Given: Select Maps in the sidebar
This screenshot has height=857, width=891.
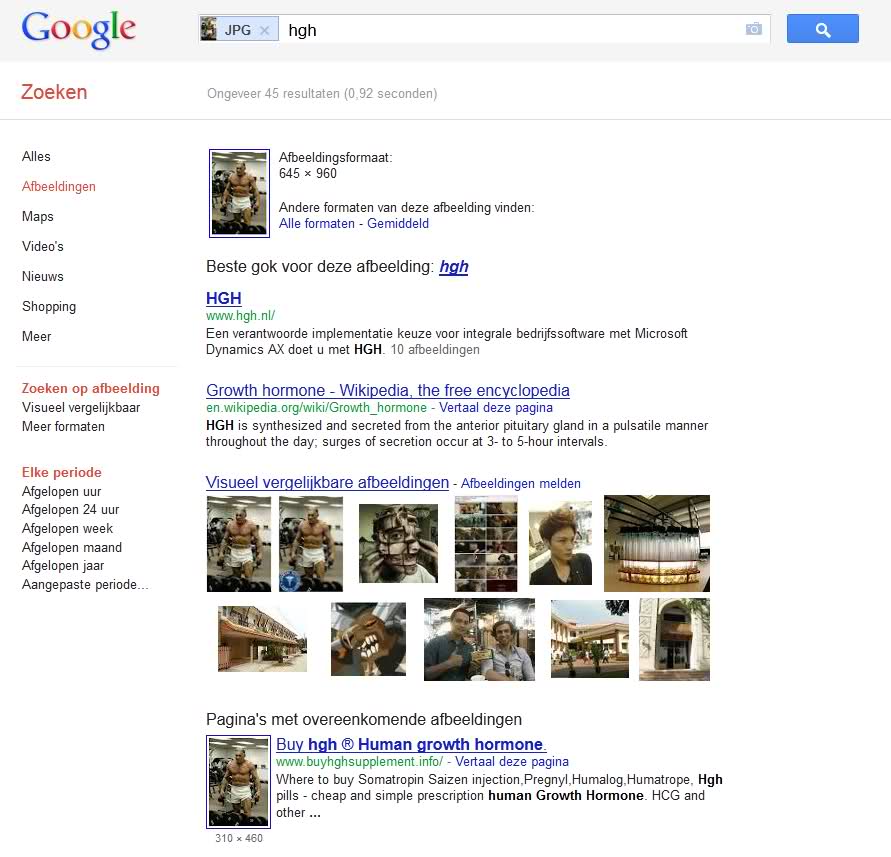Looking at the screenshot, I should coord(38,217).
